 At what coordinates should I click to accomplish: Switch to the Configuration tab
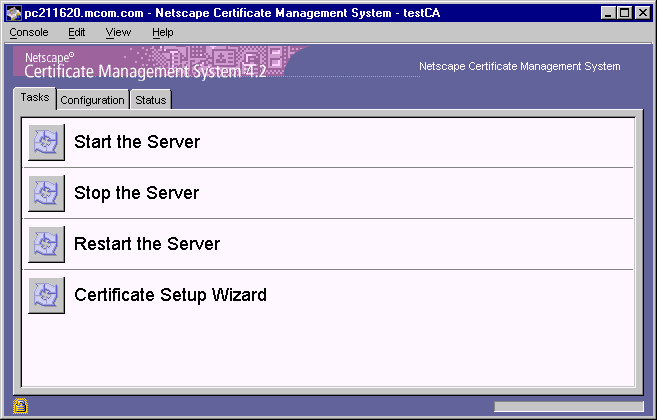pyautogui.click(x=93, y=100)
